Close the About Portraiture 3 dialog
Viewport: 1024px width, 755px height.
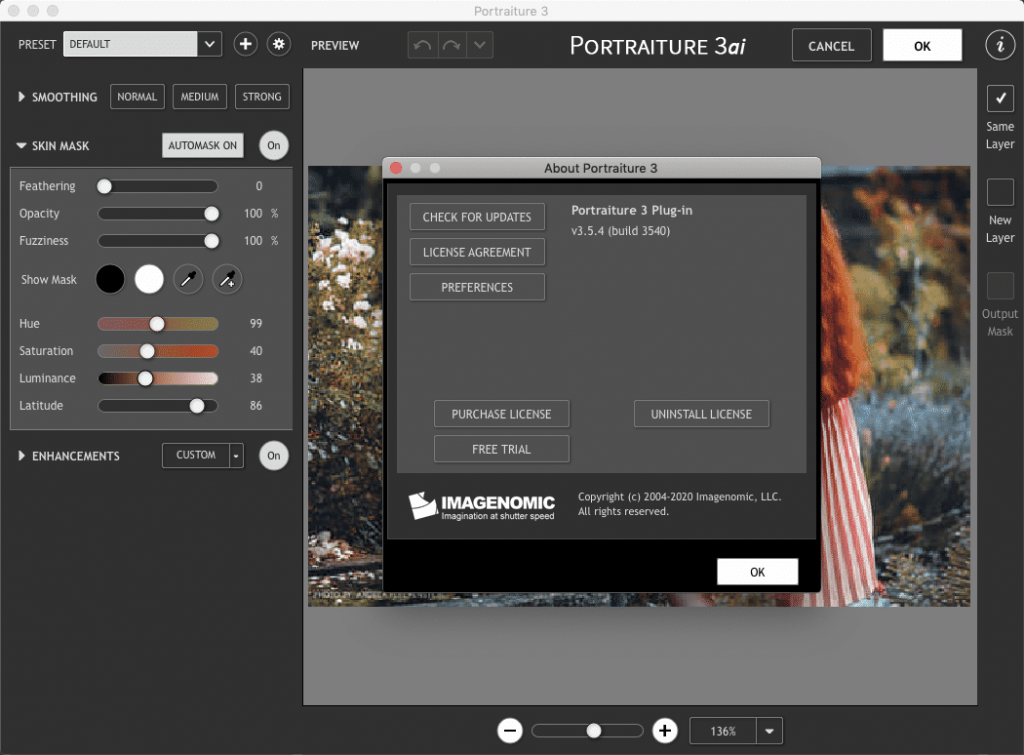coord(396,168)
